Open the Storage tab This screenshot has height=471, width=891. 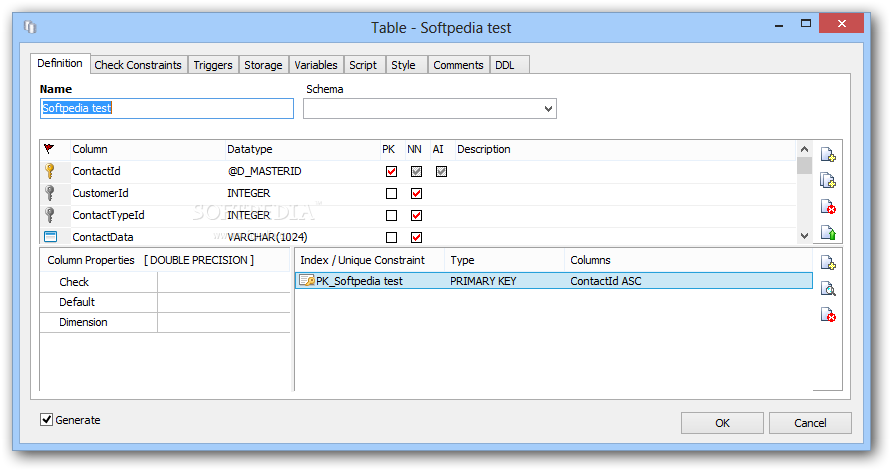pos(263,65)
